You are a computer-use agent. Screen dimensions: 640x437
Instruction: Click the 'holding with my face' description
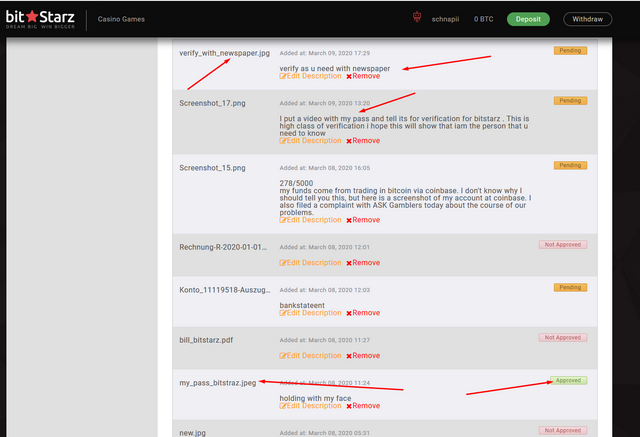315,398
